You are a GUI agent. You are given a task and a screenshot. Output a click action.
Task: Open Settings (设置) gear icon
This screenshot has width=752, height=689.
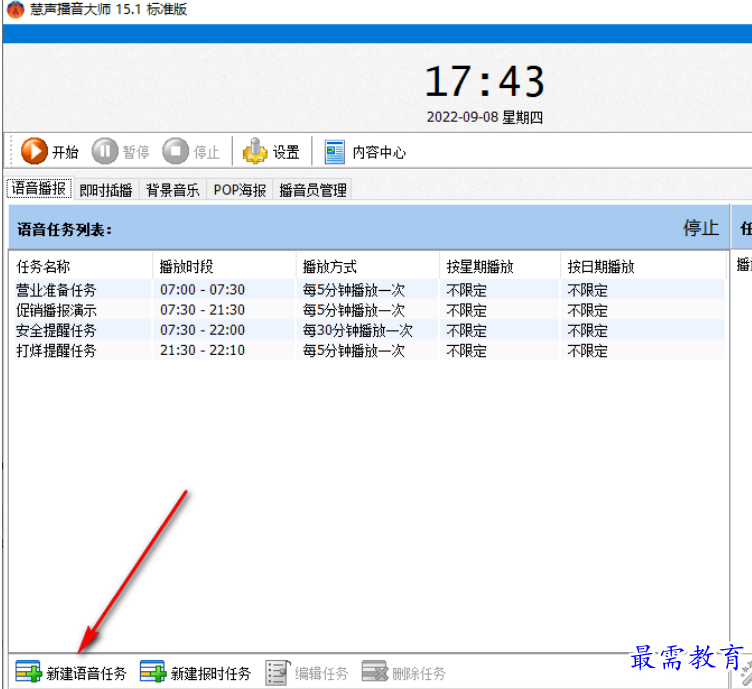pyautogui.click(x=255, y=152)
